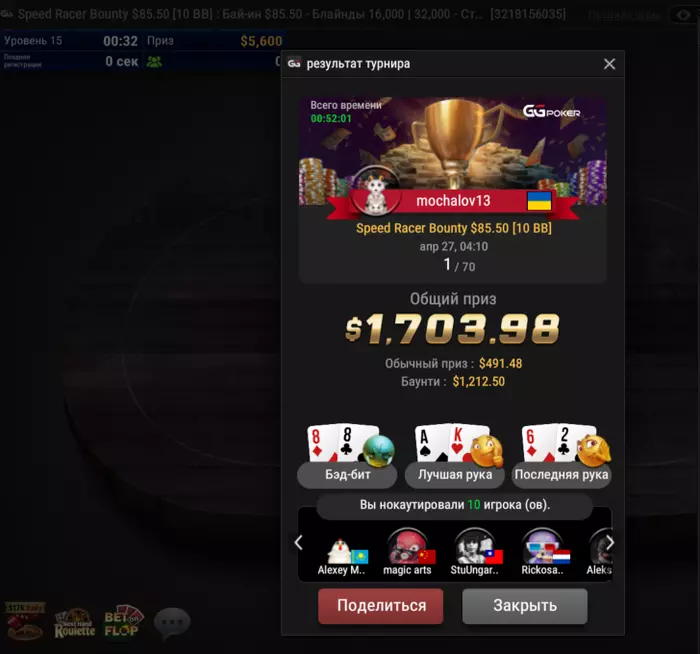Open the Next Hand Roulette icon
This screenshot has height=654, width=700.
75,623
